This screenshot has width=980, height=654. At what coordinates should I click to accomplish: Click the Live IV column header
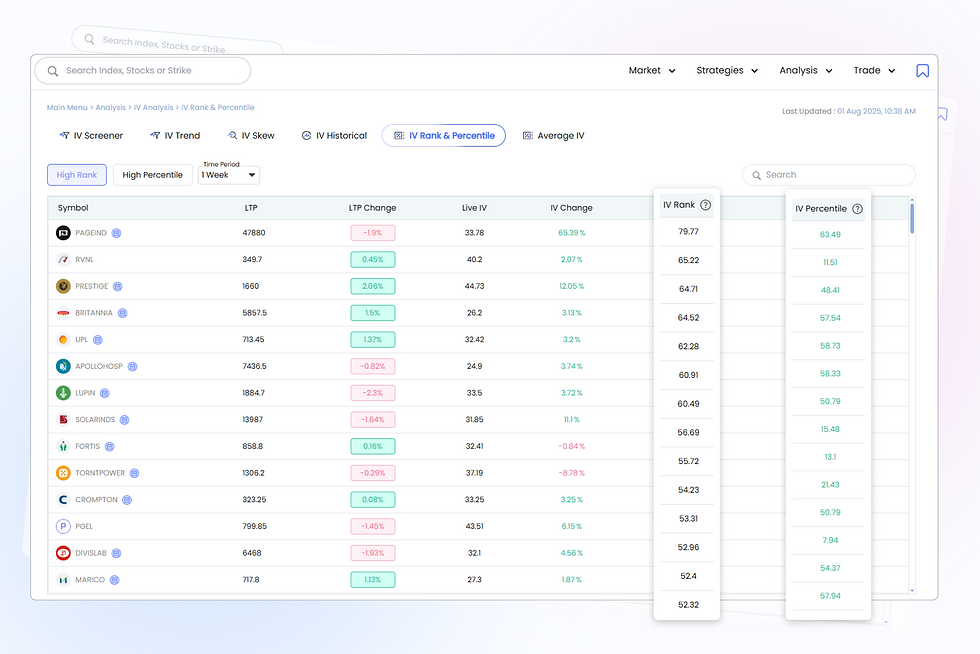tap(474, 208)
